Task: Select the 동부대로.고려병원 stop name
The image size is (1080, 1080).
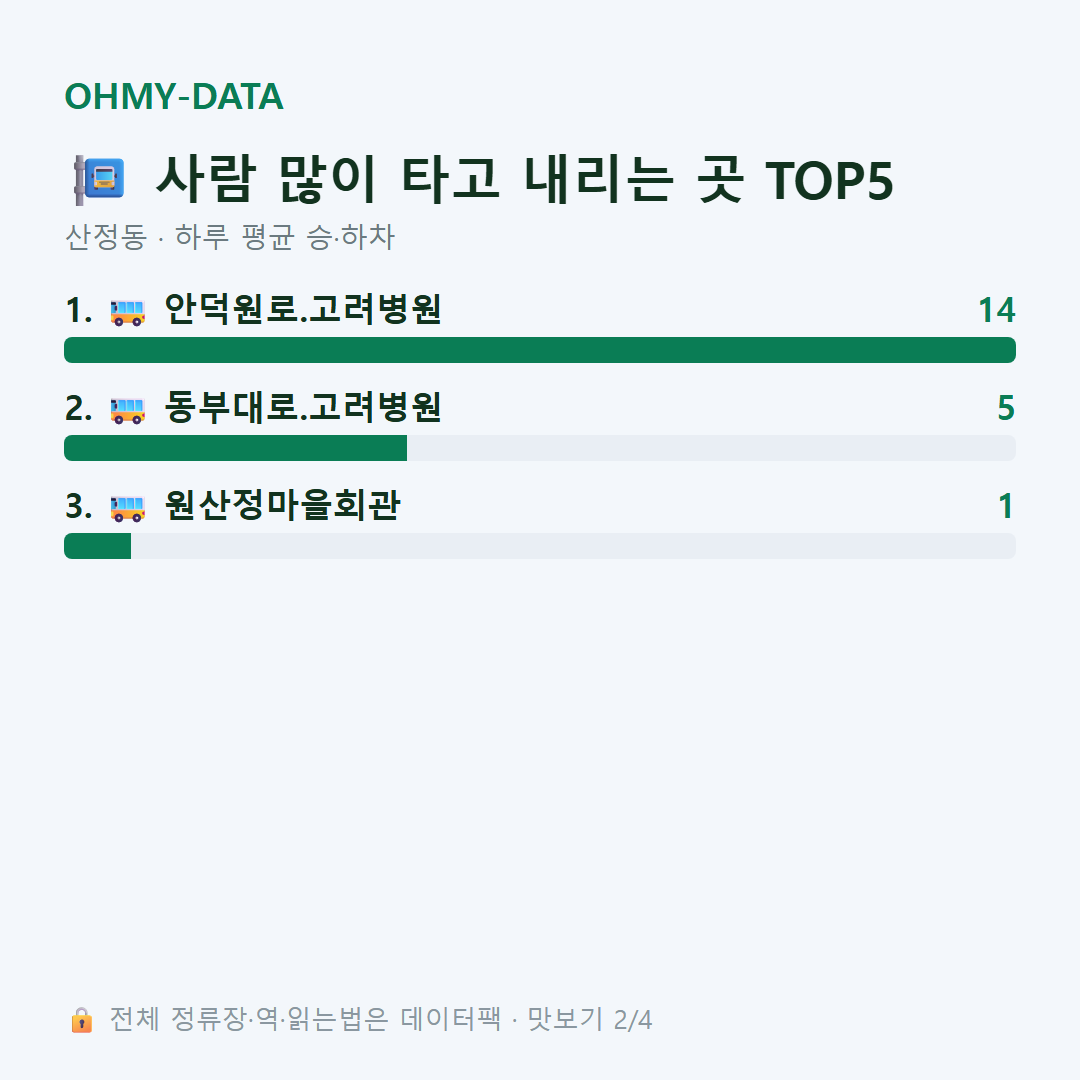Action: (x=302, y=407)
